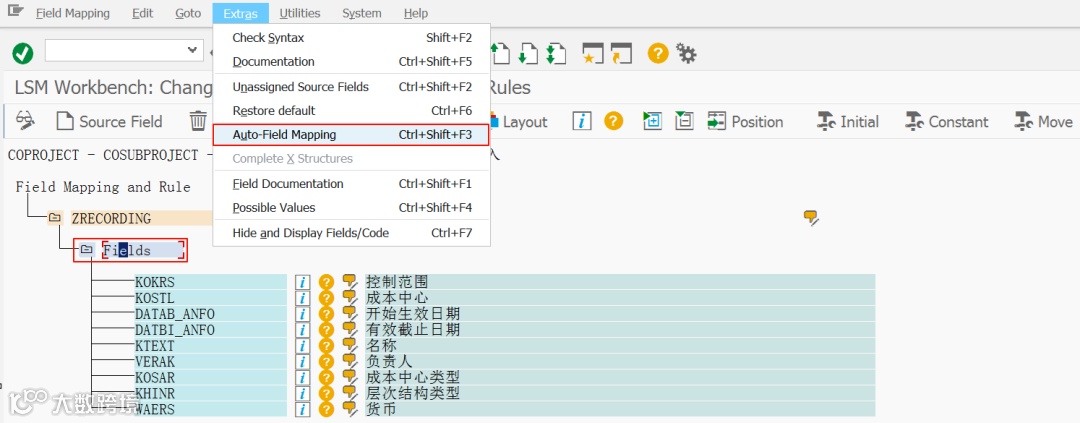Open Help via top toolbar question mark
Screen dimensions: 1080x423
pyautogui.click(x=658, y=53)
